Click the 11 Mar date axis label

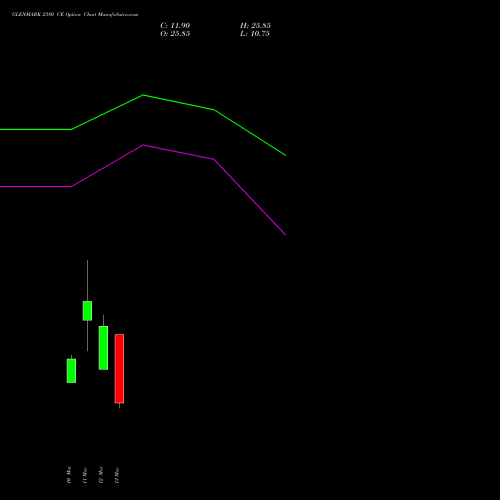85,475
